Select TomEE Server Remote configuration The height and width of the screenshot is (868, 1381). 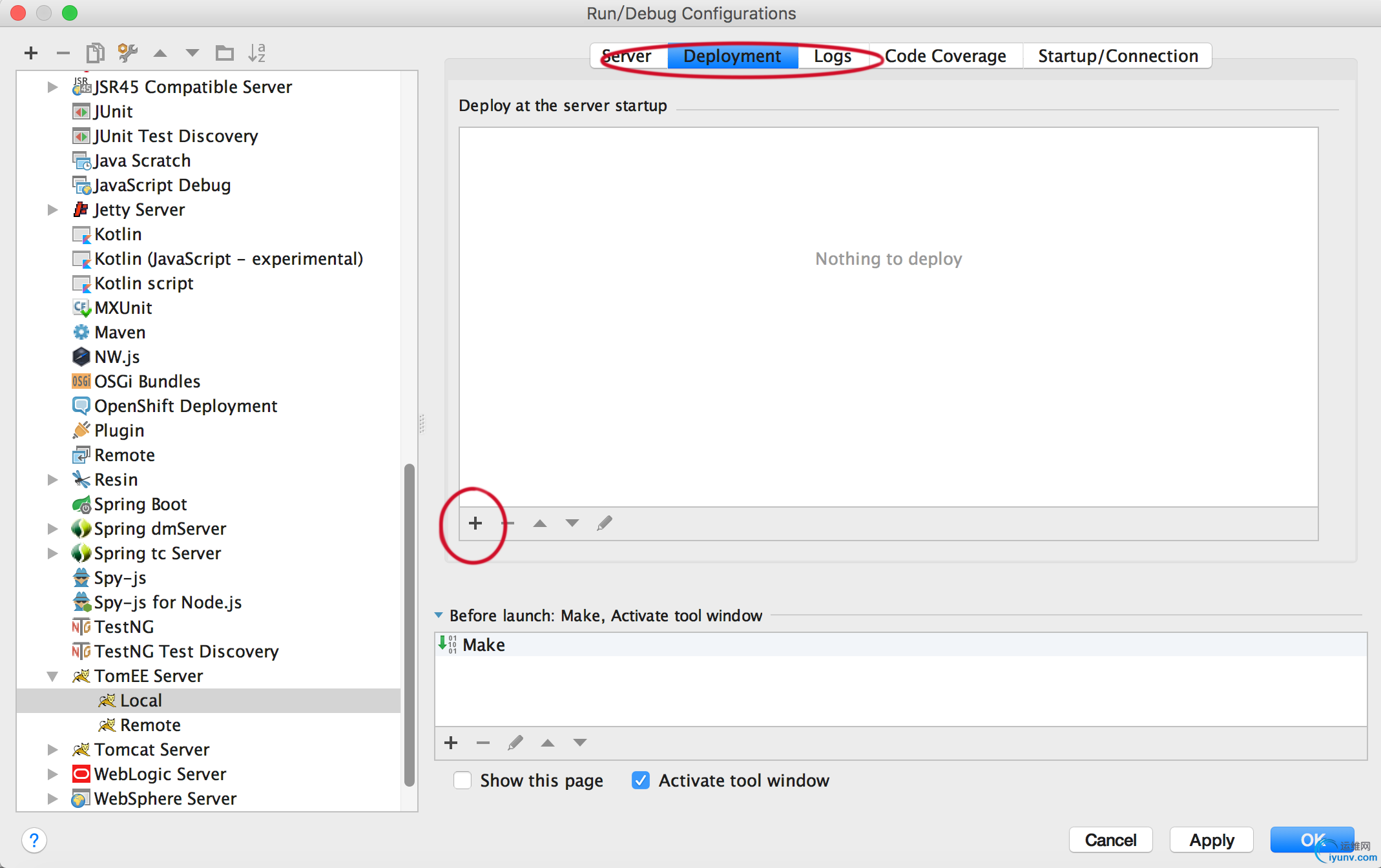(x=208, y=725)
